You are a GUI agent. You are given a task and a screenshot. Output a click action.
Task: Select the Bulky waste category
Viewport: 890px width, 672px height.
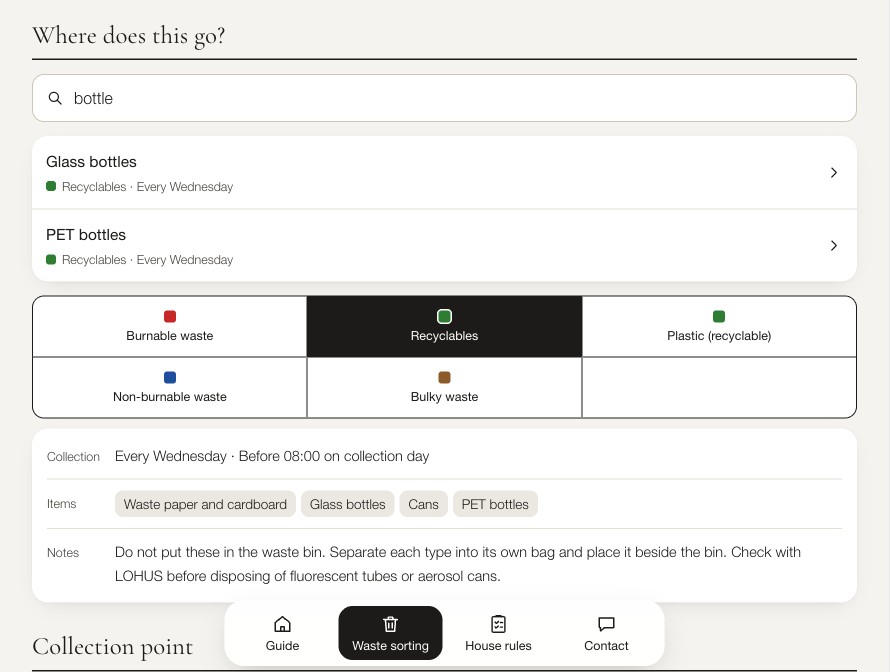(444, 388)
